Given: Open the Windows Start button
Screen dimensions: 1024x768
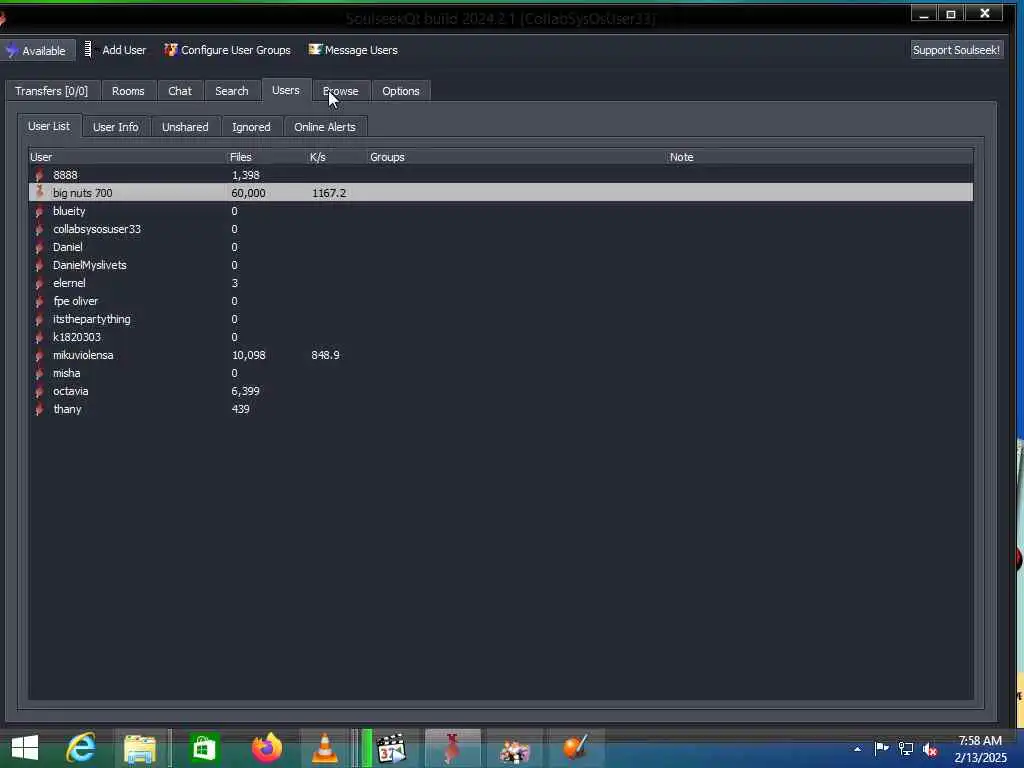Looking at the screenshot, I should tap(25, 748).
